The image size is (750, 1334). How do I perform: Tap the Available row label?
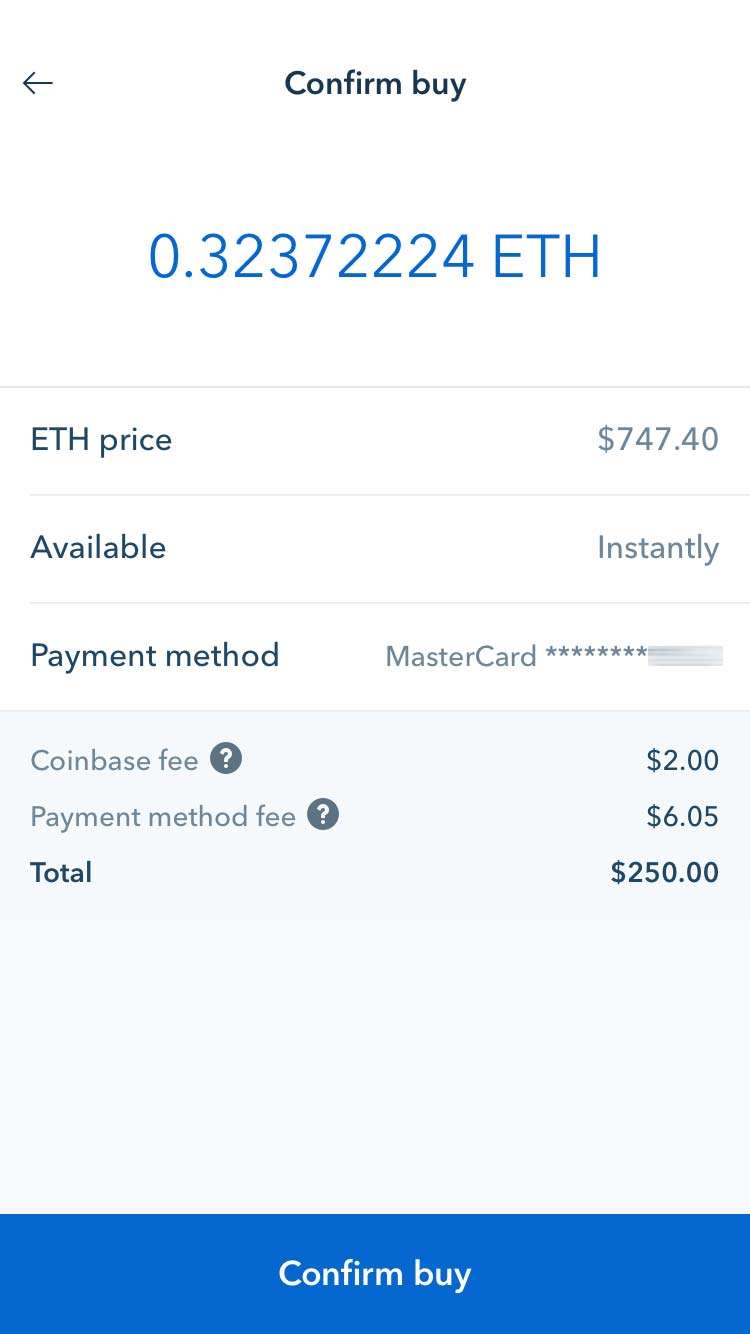pos(98,548)
